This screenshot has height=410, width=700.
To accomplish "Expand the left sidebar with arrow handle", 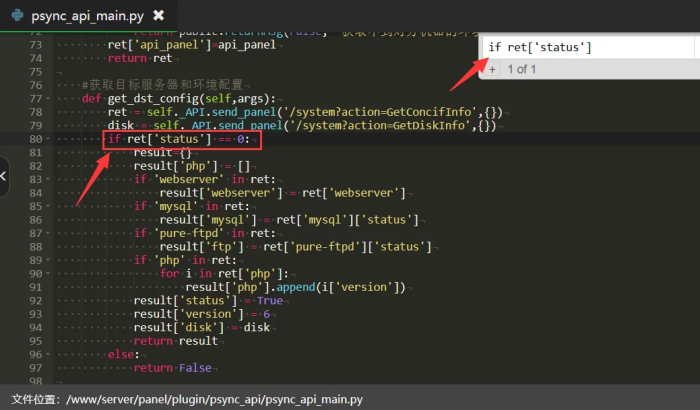I will point(5,176).
